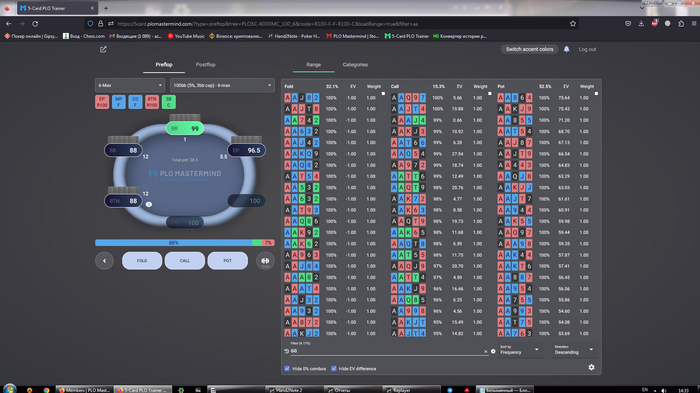700x393 pixels.
Task: Click the Call column header
Action: [x=395, y=87]
